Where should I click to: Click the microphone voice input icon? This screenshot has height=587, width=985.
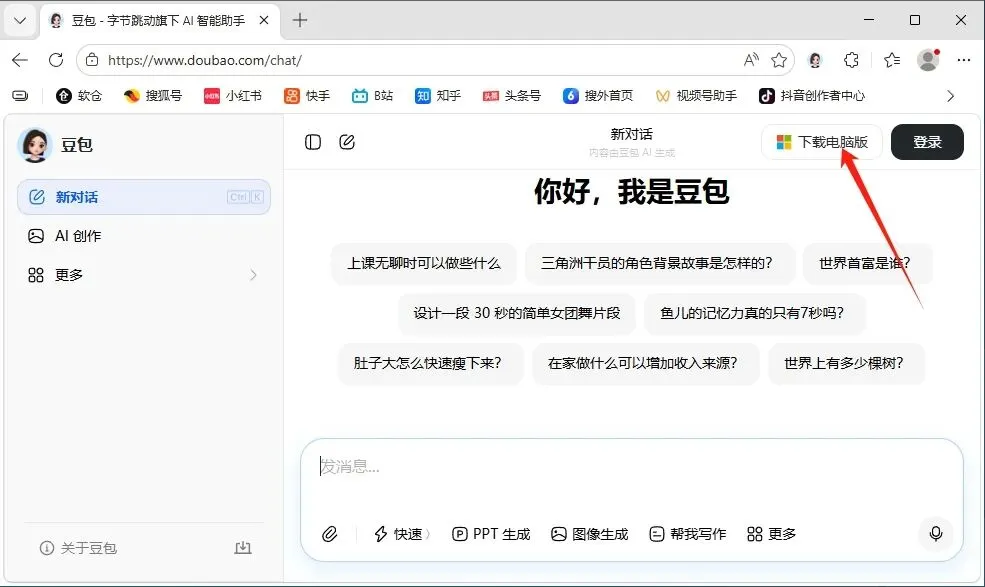pyautogui.click(x=936, y=534)
